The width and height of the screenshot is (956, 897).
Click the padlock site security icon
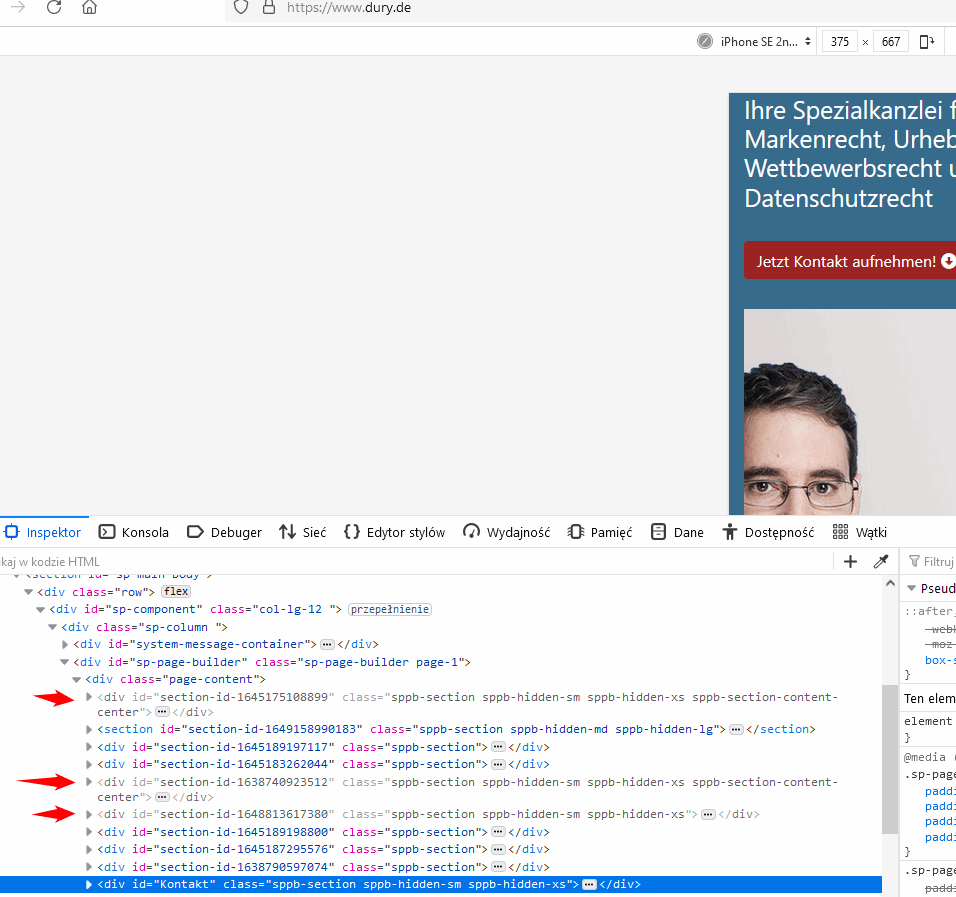(x=267, y=8)
